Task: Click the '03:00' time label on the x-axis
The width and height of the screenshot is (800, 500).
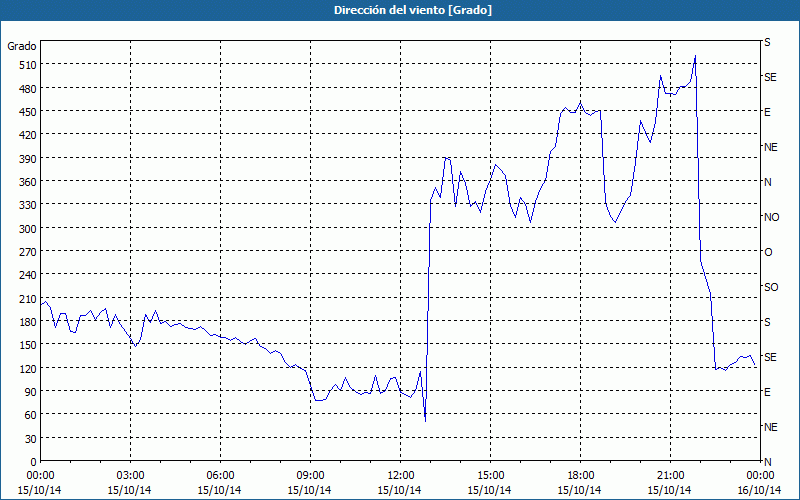Action: click(130, 476)
